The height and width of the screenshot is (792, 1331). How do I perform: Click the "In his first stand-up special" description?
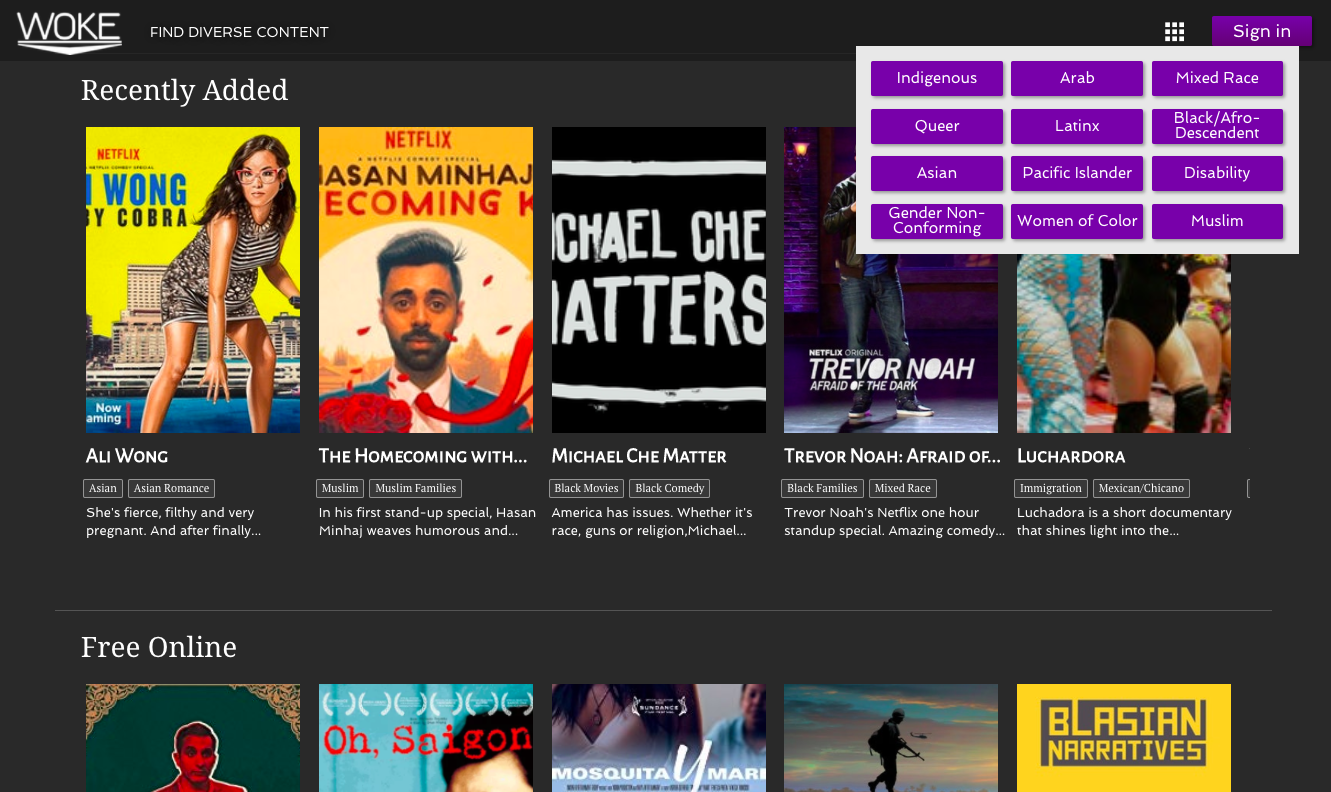tap(427, 522)
